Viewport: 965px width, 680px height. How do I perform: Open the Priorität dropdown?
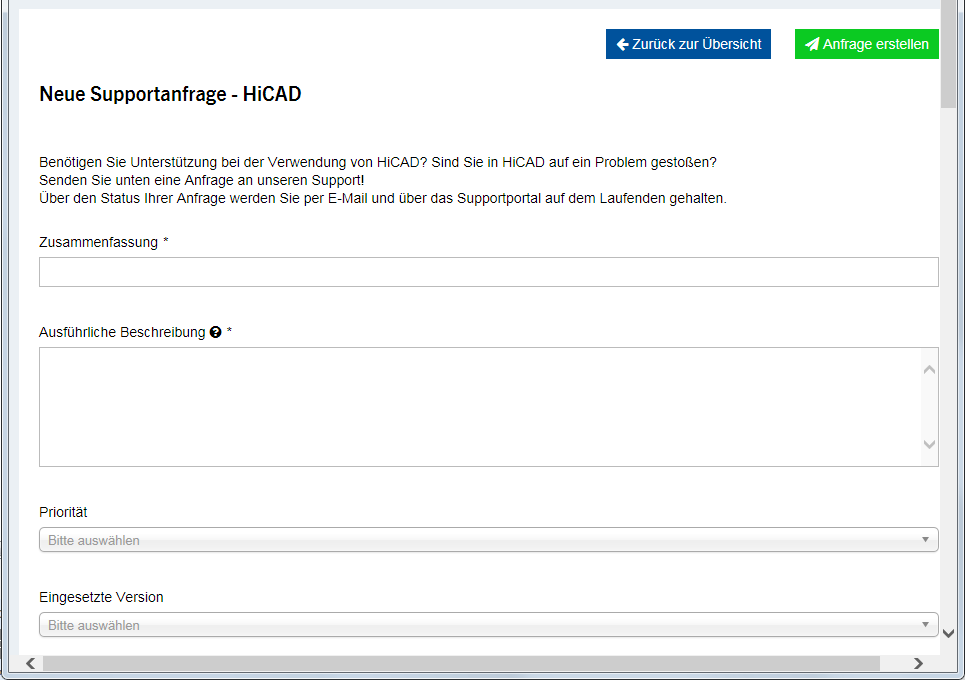click(x=489, y=540)
